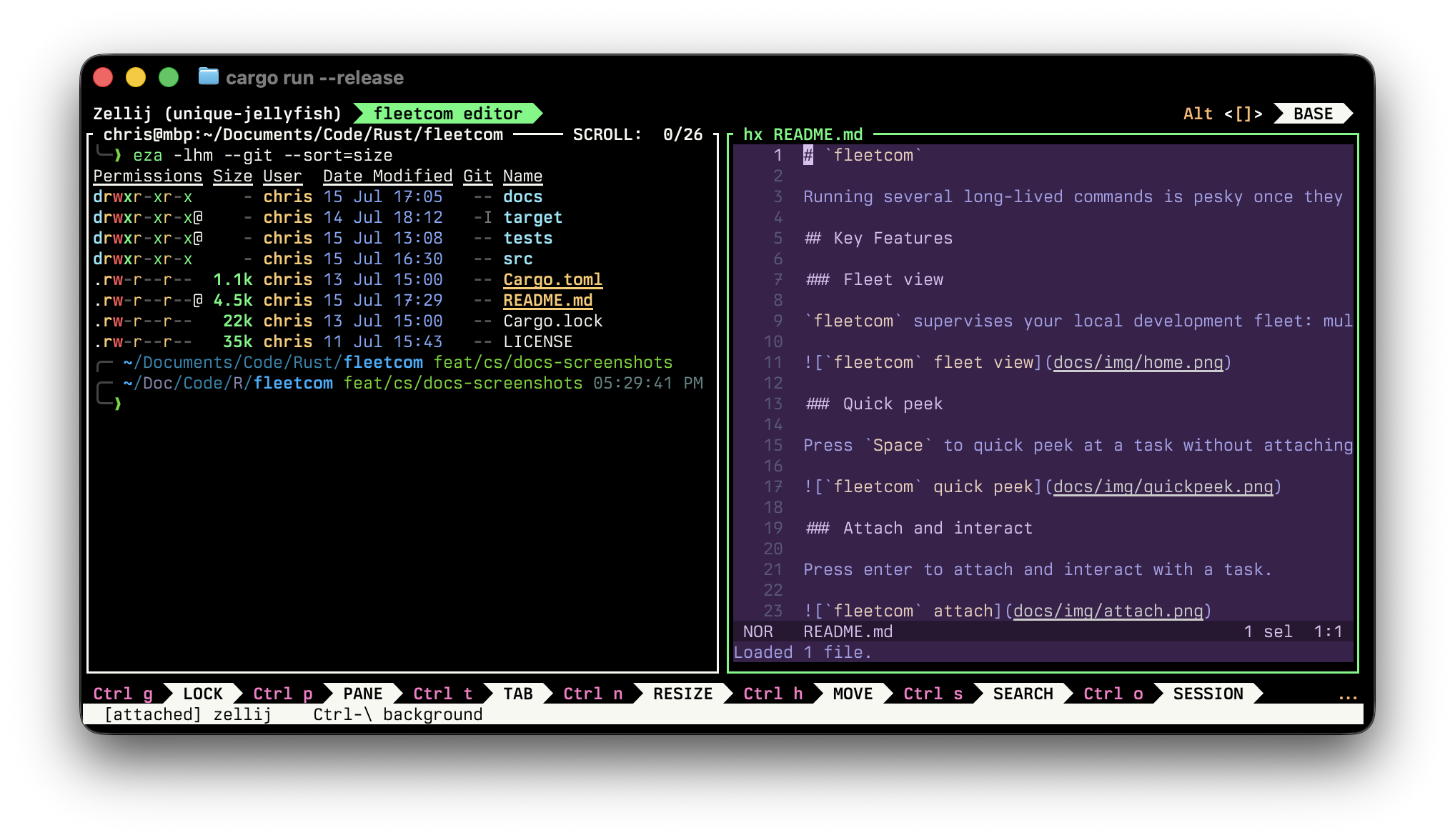Click the hx README.md pane title
The image size is (1455, 840).
coord(803,134)
